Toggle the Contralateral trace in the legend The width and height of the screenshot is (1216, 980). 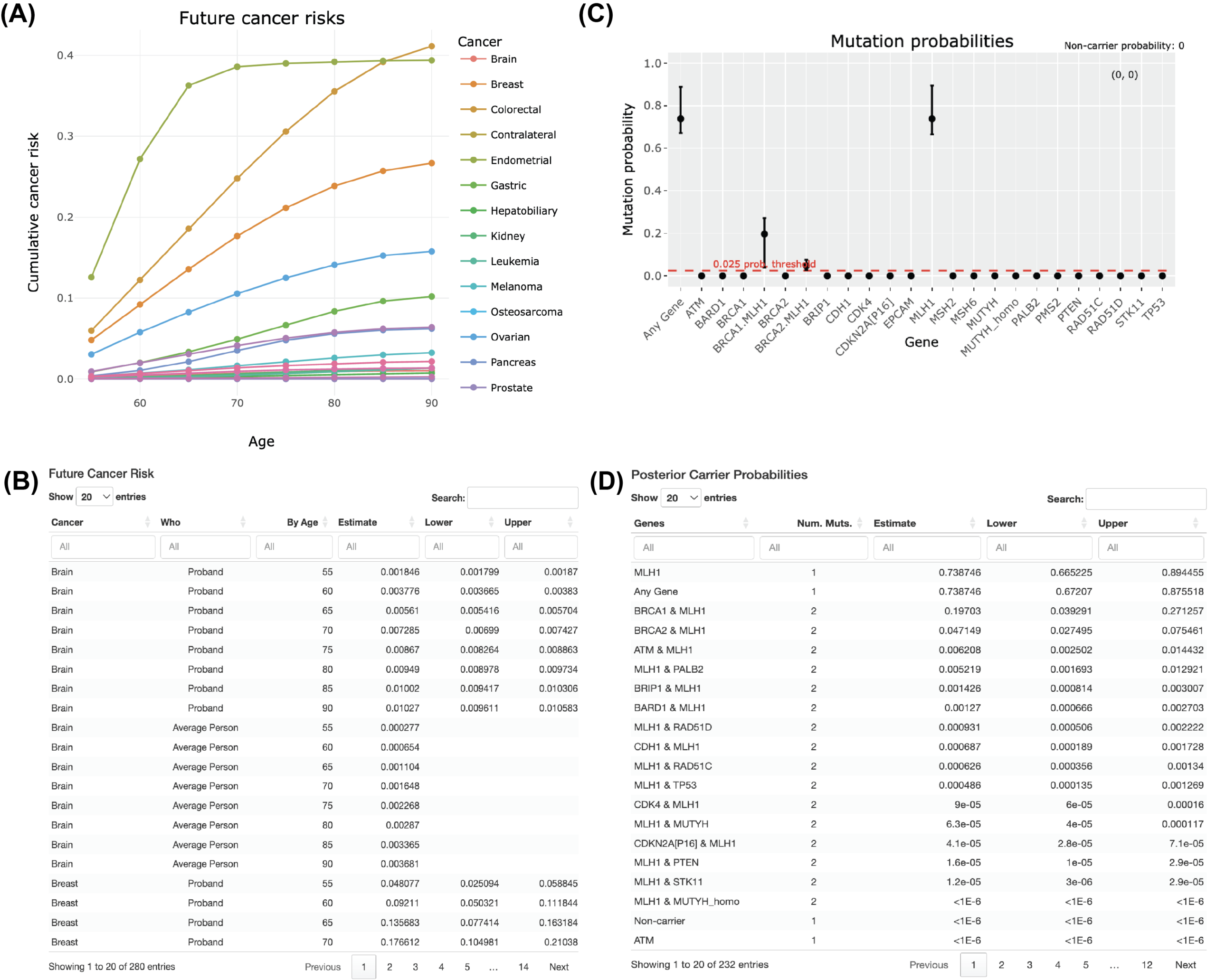[508, 135]
